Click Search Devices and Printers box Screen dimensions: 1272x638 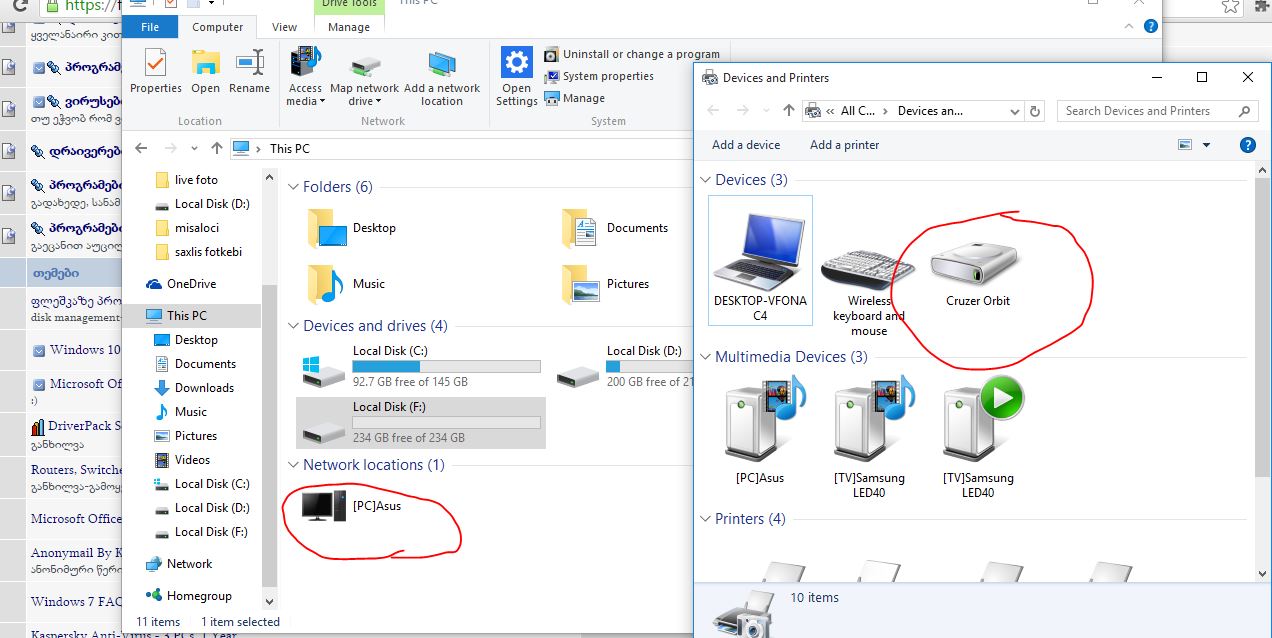(x=1157, y=111)
